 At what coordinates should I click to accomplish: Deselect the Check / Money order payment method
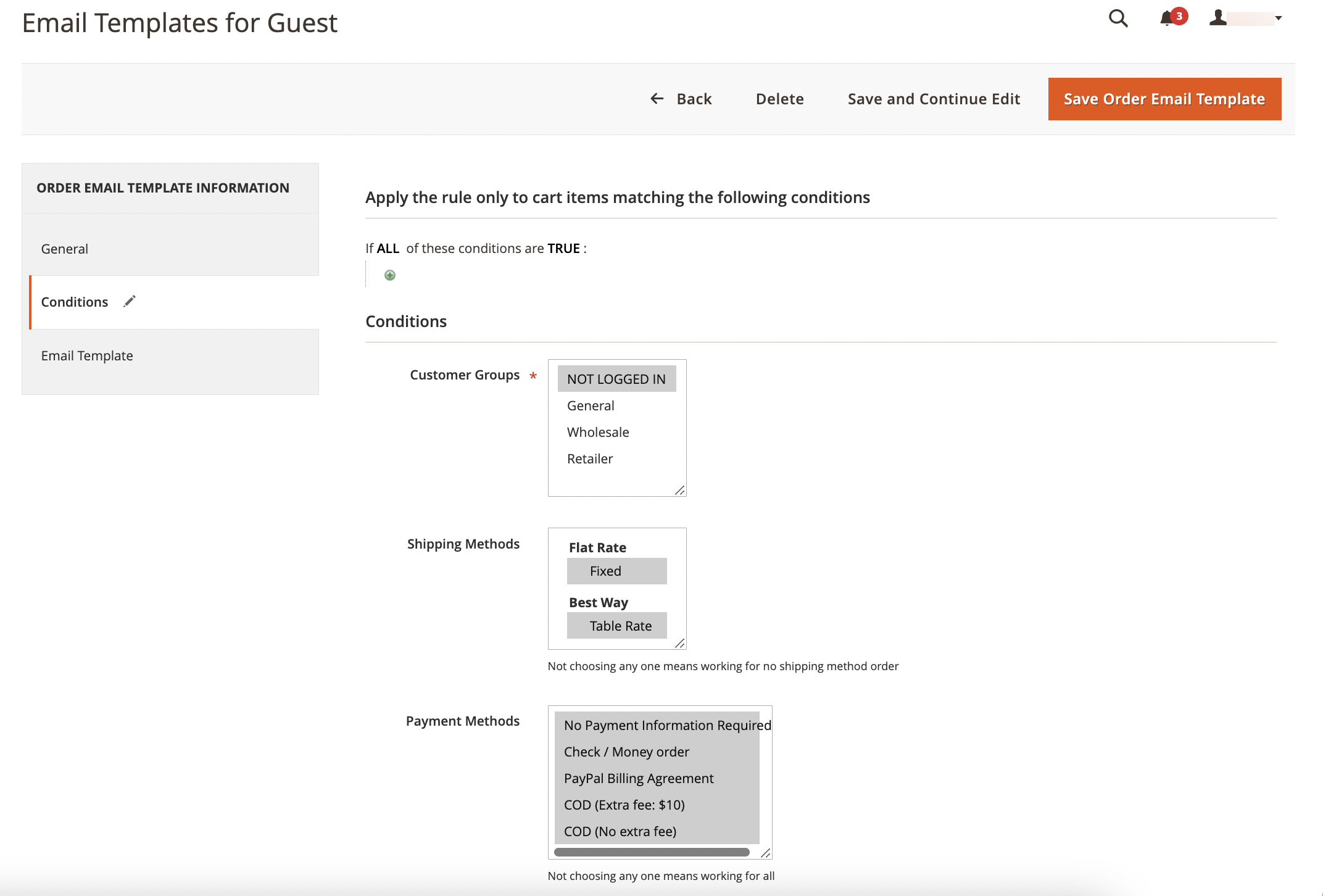pyautogui.click(x=627, y=752)
